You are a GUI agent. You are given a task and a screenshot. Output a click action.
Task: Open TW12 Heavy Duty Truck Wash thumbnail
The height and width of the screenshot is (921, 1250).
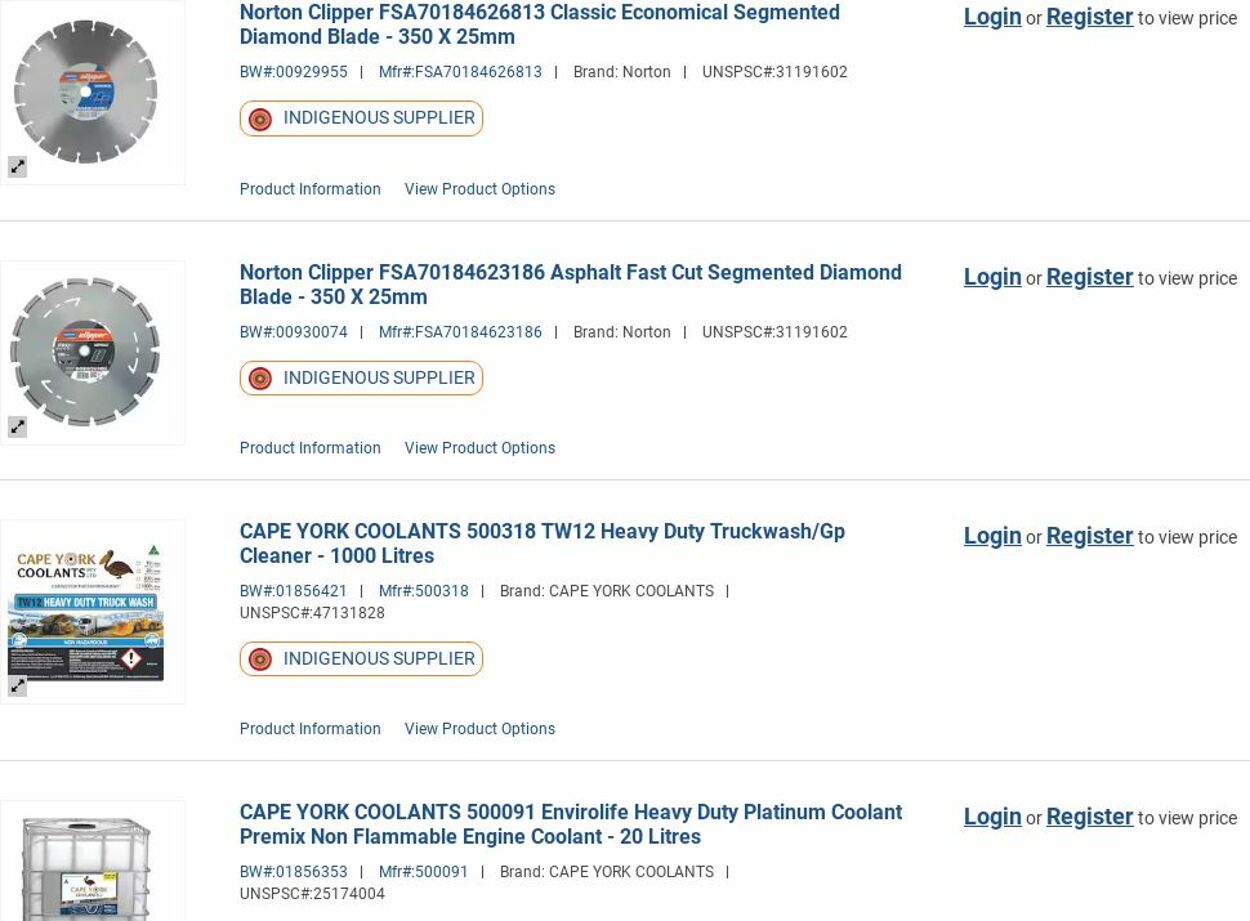click(x=86, y=610)
